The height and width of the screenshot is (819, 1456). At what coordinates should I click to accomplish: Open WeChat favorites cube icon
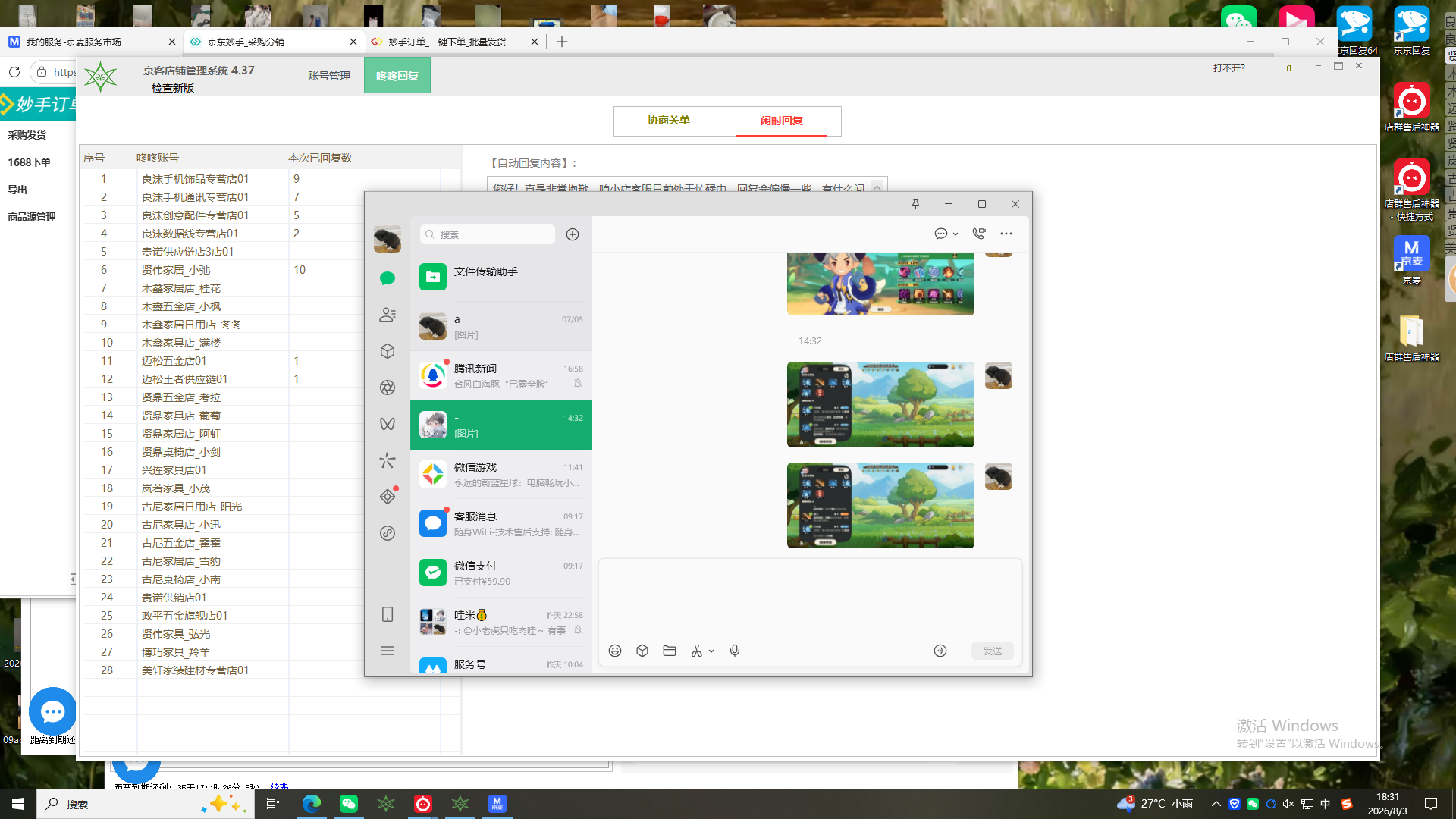pos(388,351)
